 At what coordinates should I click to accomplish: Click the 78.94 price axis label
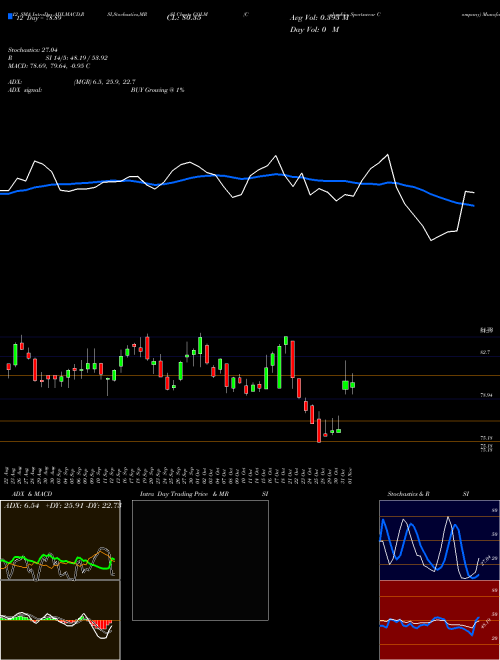click(x=486, y=395)
